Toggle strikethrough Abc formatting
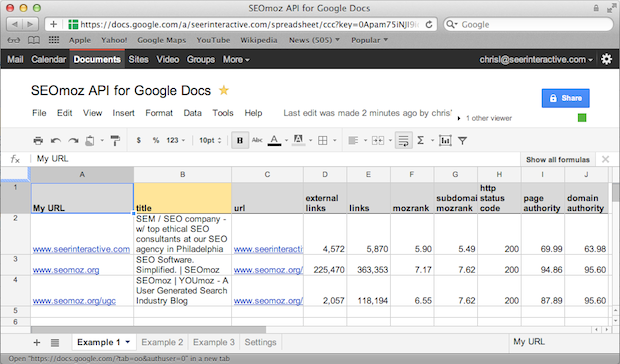 (x=257, y=140)
